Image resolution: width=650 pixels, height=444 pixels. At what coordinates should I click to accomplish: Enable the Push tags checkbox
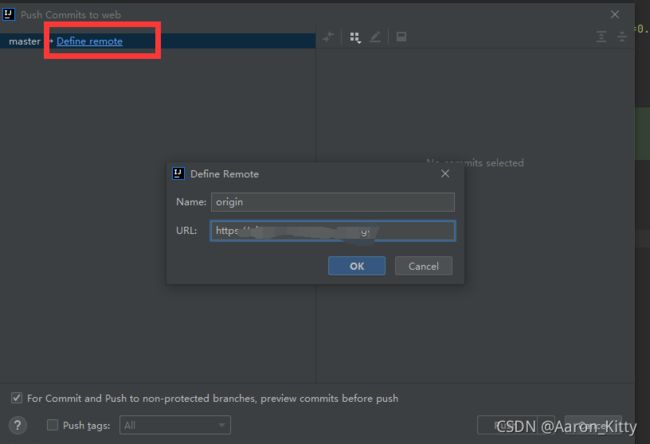[x=52, y=425]
